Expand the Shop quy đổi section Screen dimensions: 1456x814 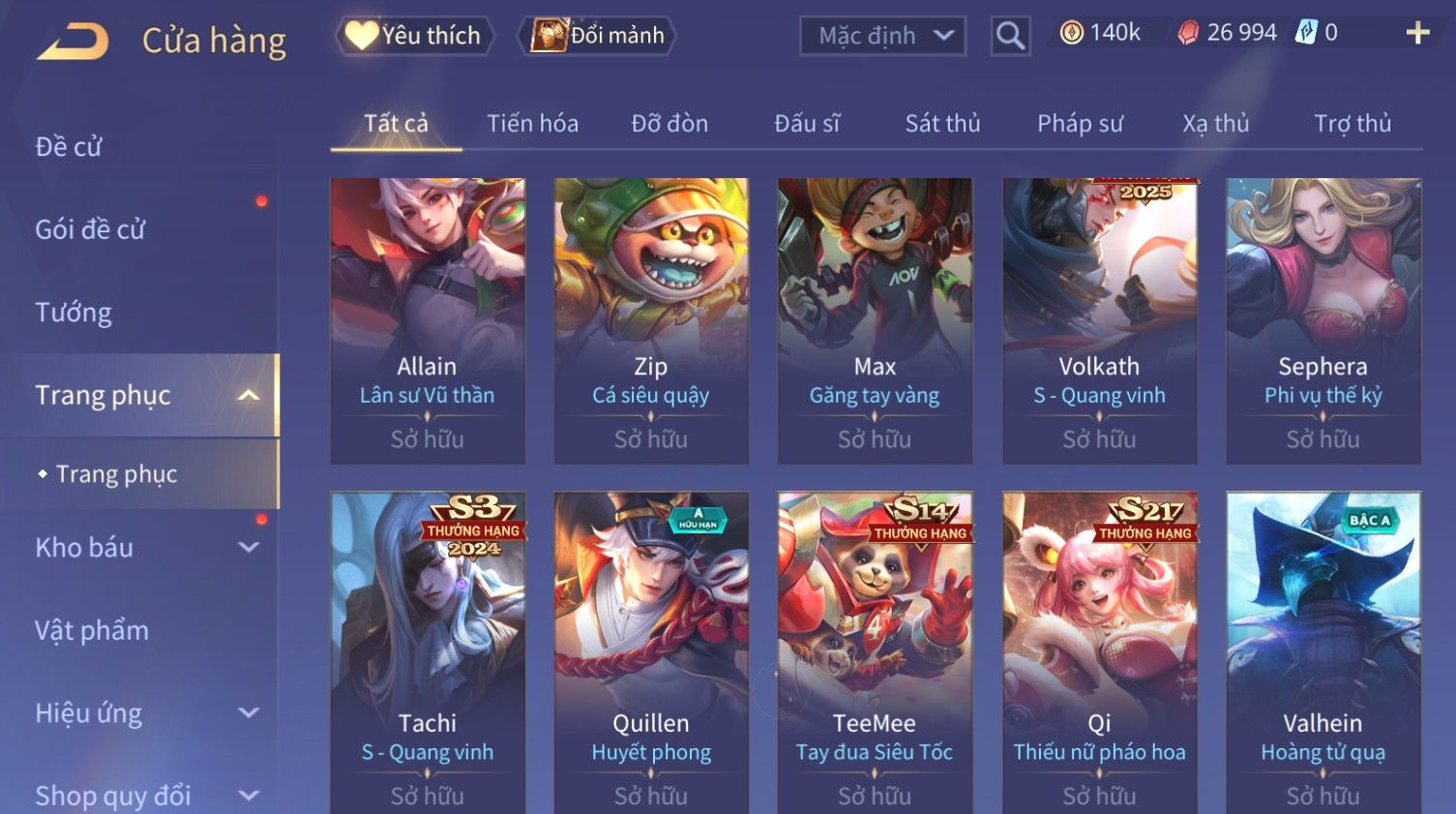click(x=249, y=796)
